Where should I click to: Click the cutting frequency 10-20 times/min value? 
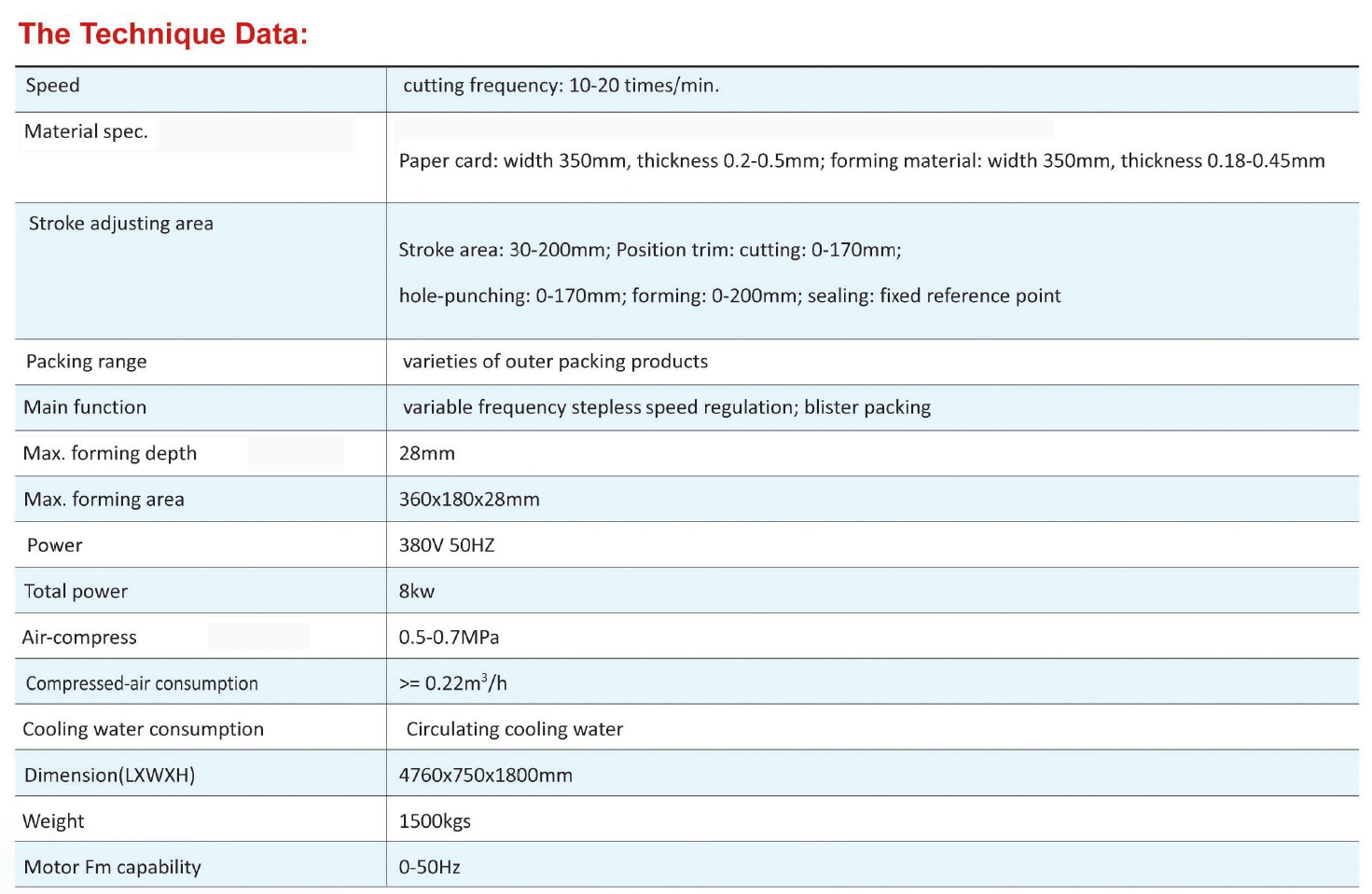pyautogui.click(x=561, y=86)
